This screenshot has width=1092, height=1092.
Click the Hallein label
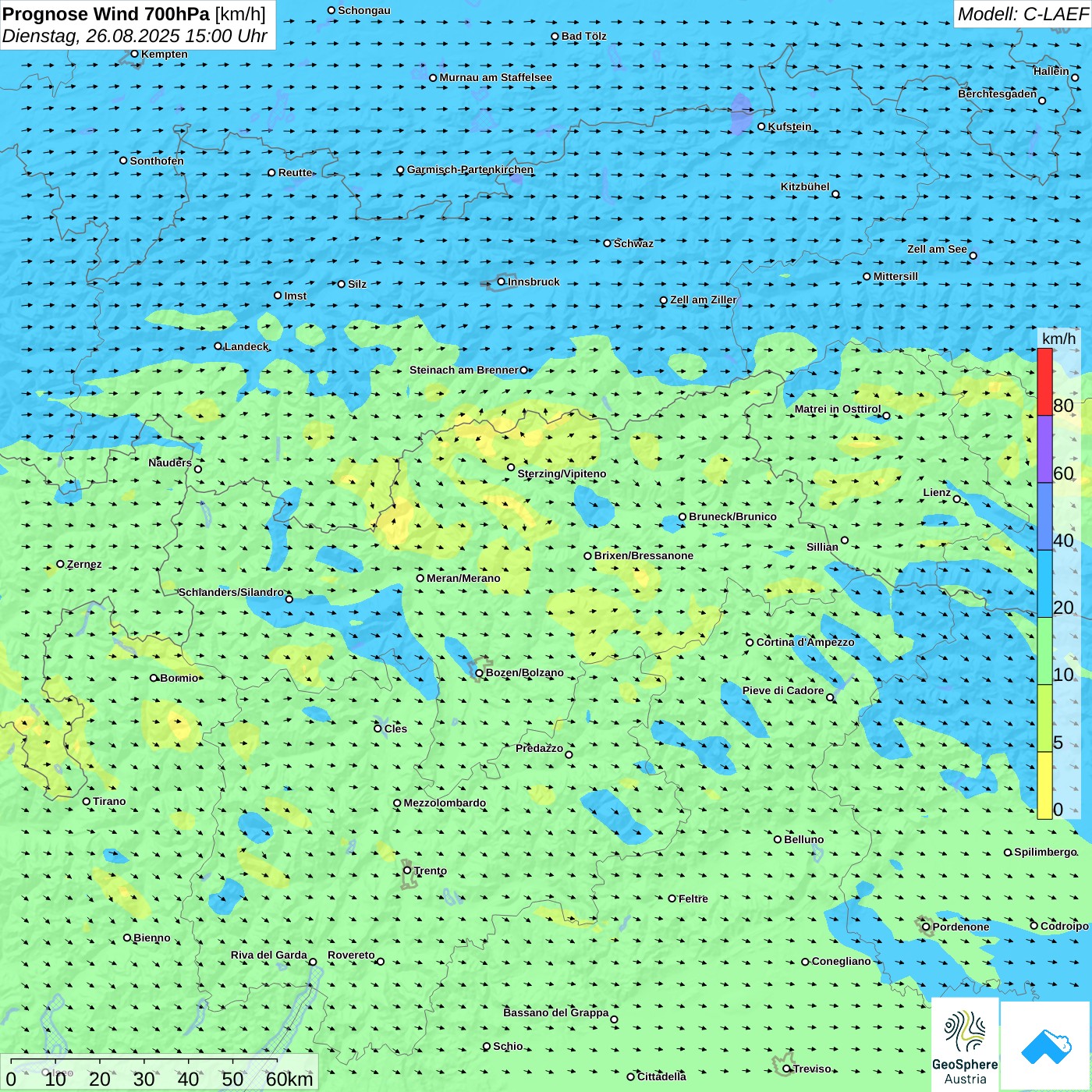tap(1051, 71)
